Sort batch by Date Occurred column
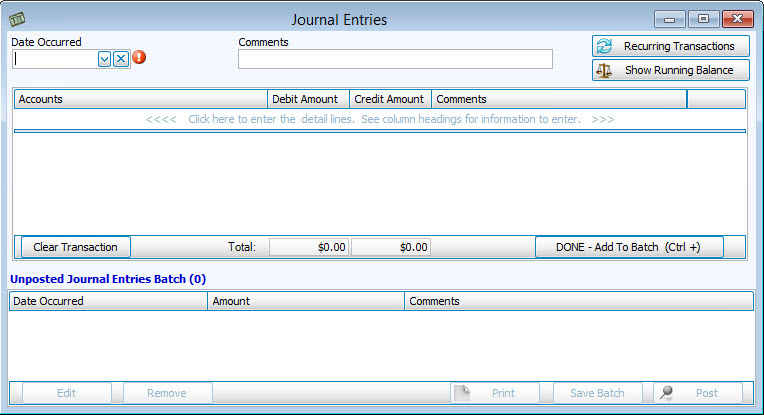The image size is (764, 415). [108, 301]
